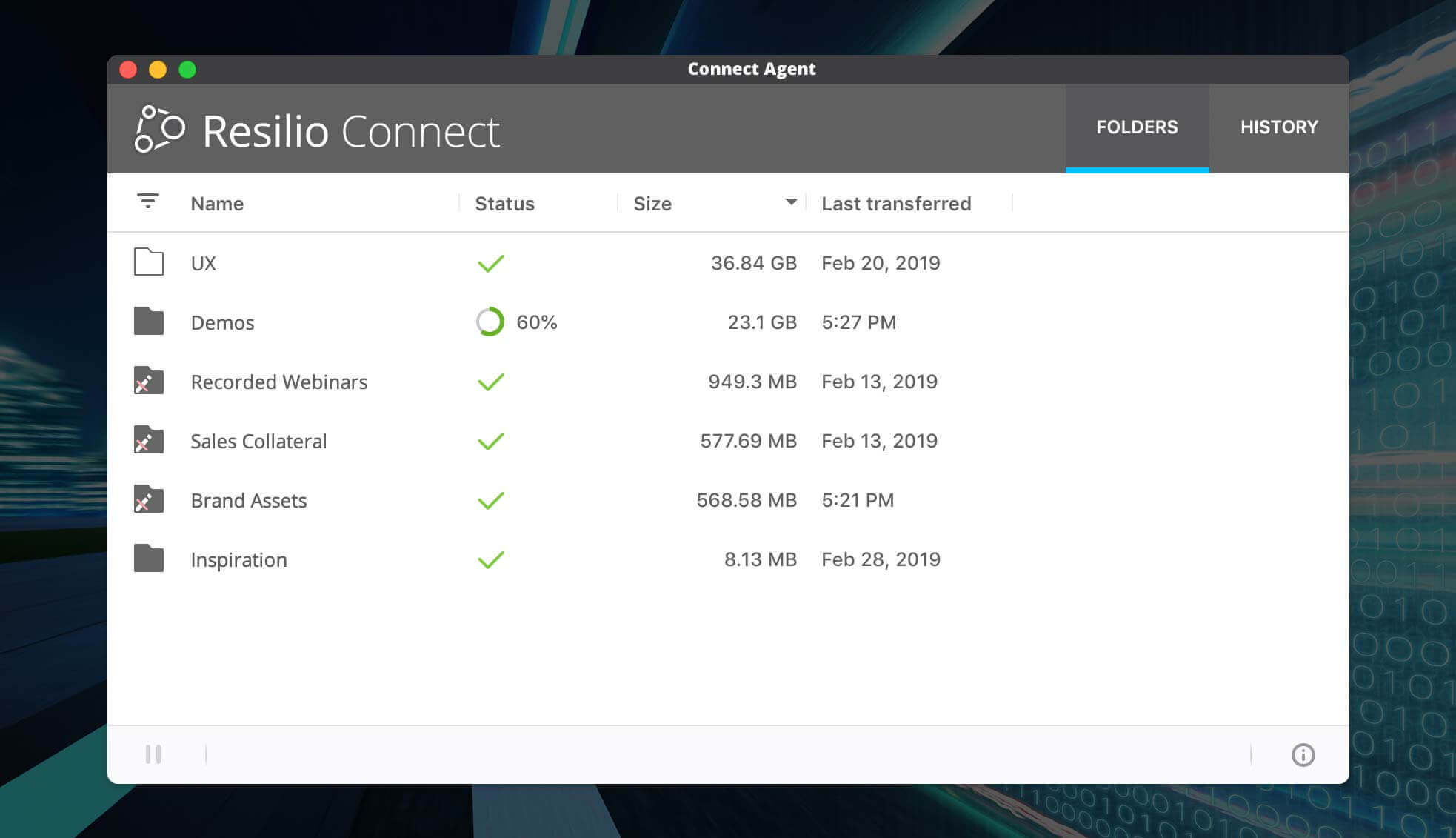Viewport: 1456px width, 838px height.
Task: Select the Demos folder name
Action: pyautogui.click(x=222, y=322)
